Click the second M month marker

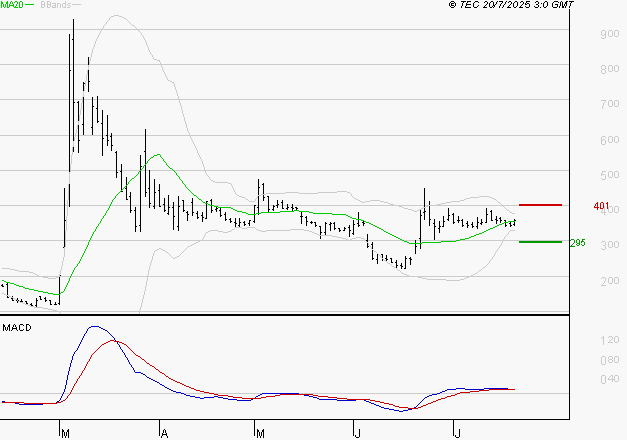click(x=260, y=433)
